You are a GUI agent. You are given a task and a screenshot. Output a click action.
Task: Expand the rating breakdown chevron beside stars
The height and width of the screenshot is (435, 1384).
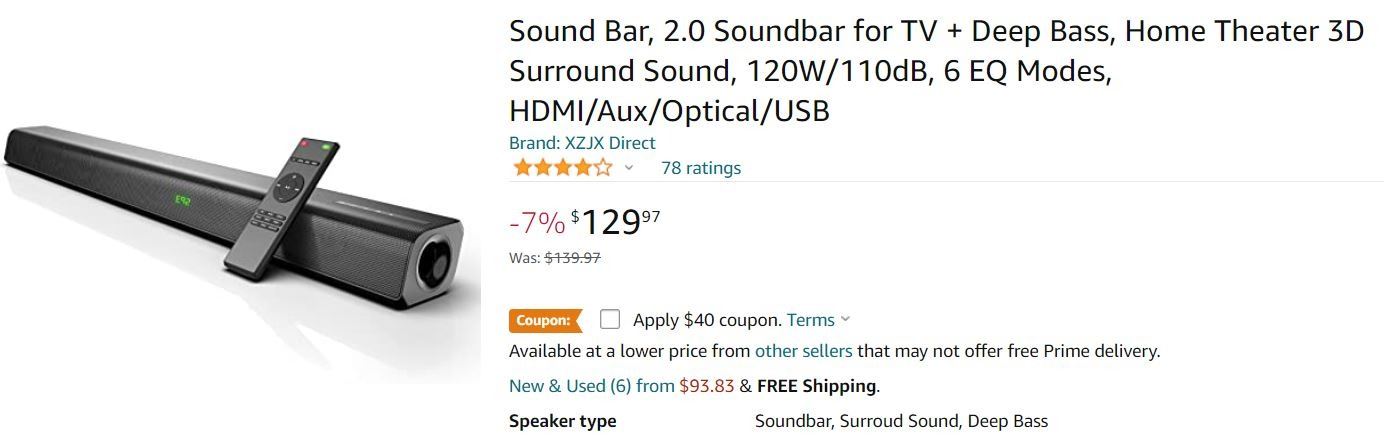(x=629, y=168)
